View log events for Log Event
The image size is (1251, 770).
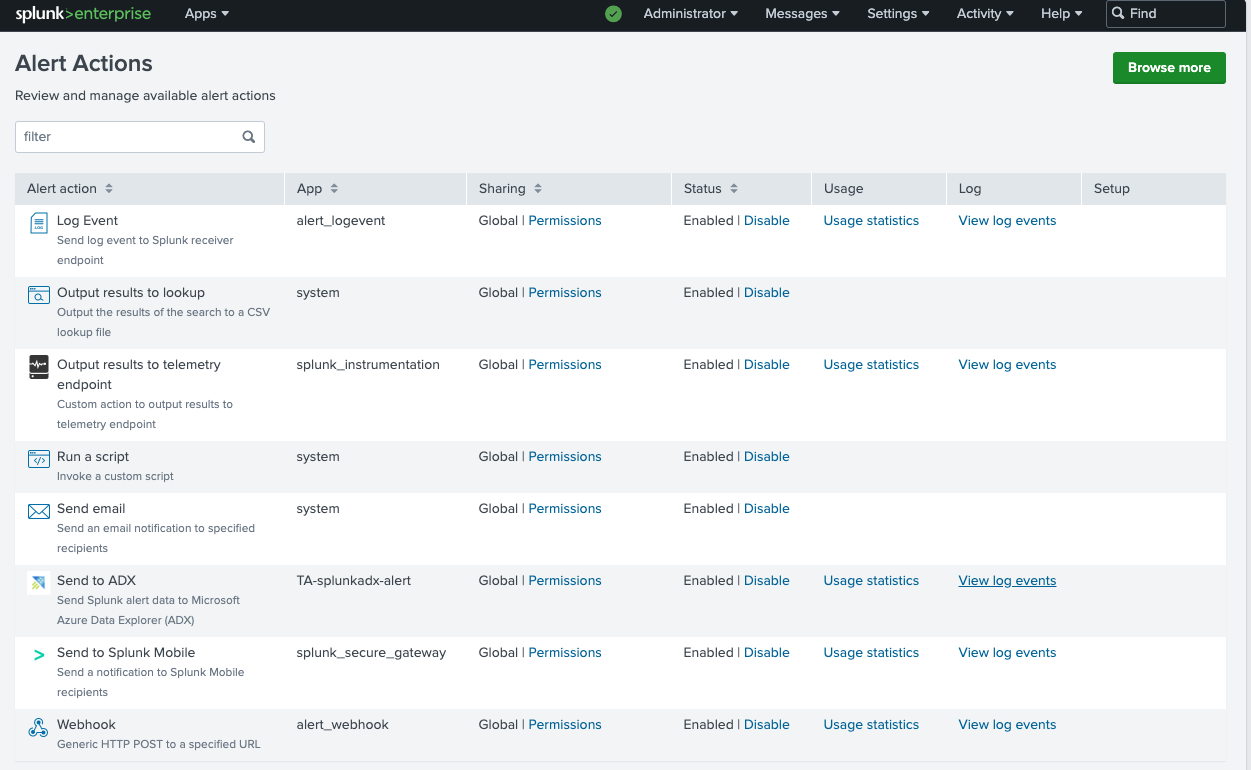[x=1007, y=221]
